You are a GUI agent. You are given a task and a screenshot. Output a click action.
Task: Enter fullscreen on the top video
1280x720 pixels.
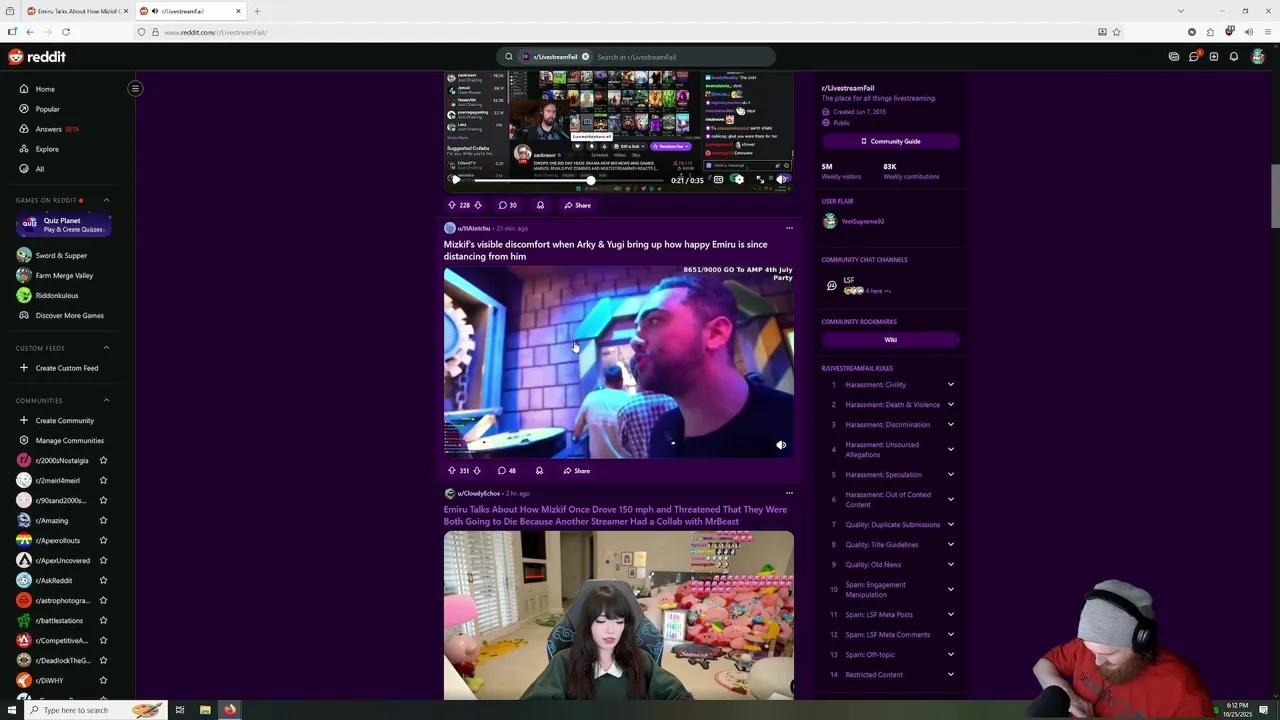coord(760,180)
